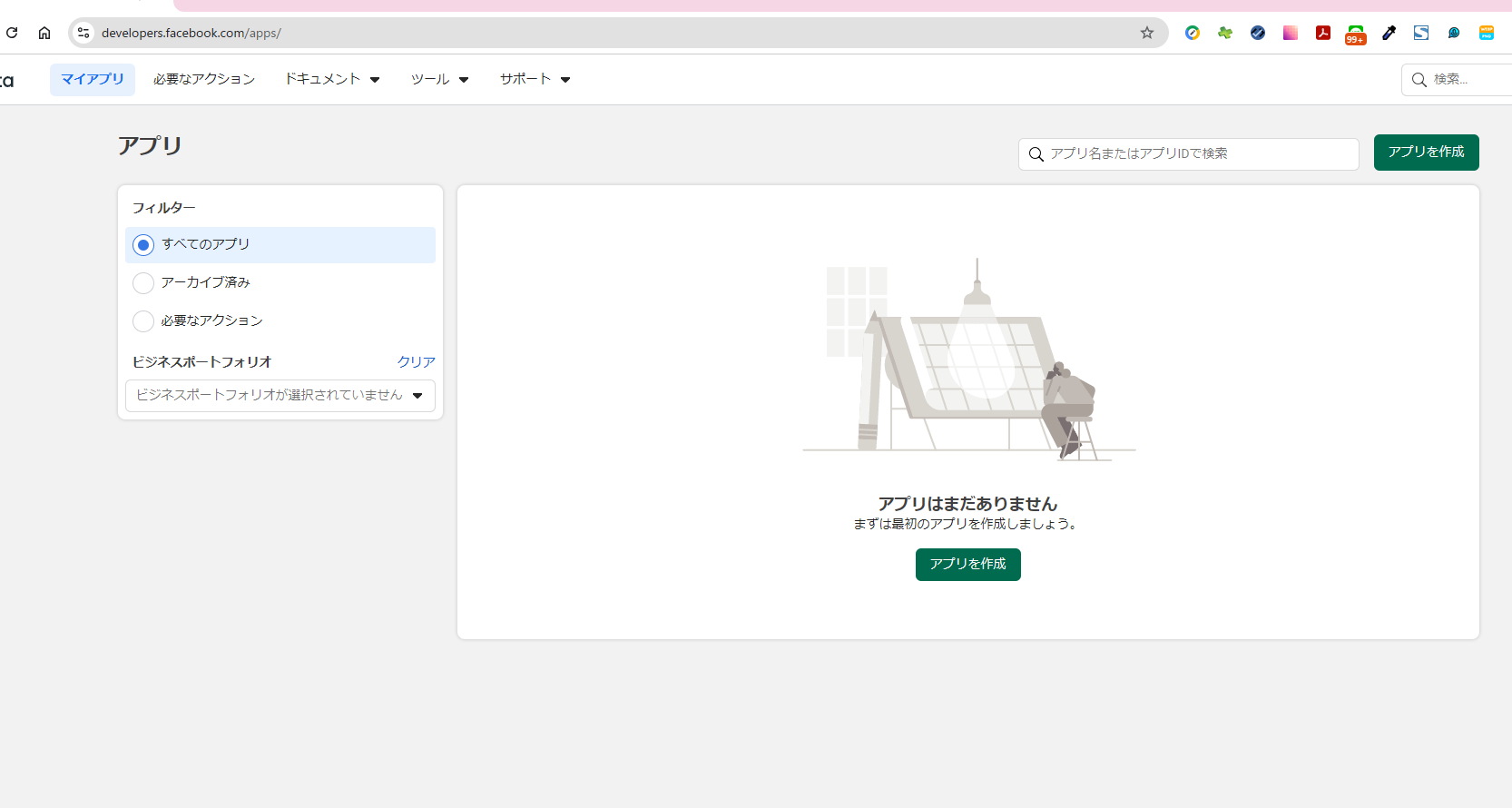Click the ビジネスポートフォリオ section label
This screenshot has width=1512, height=808.
pyautogui.click(x=202, y=361)
